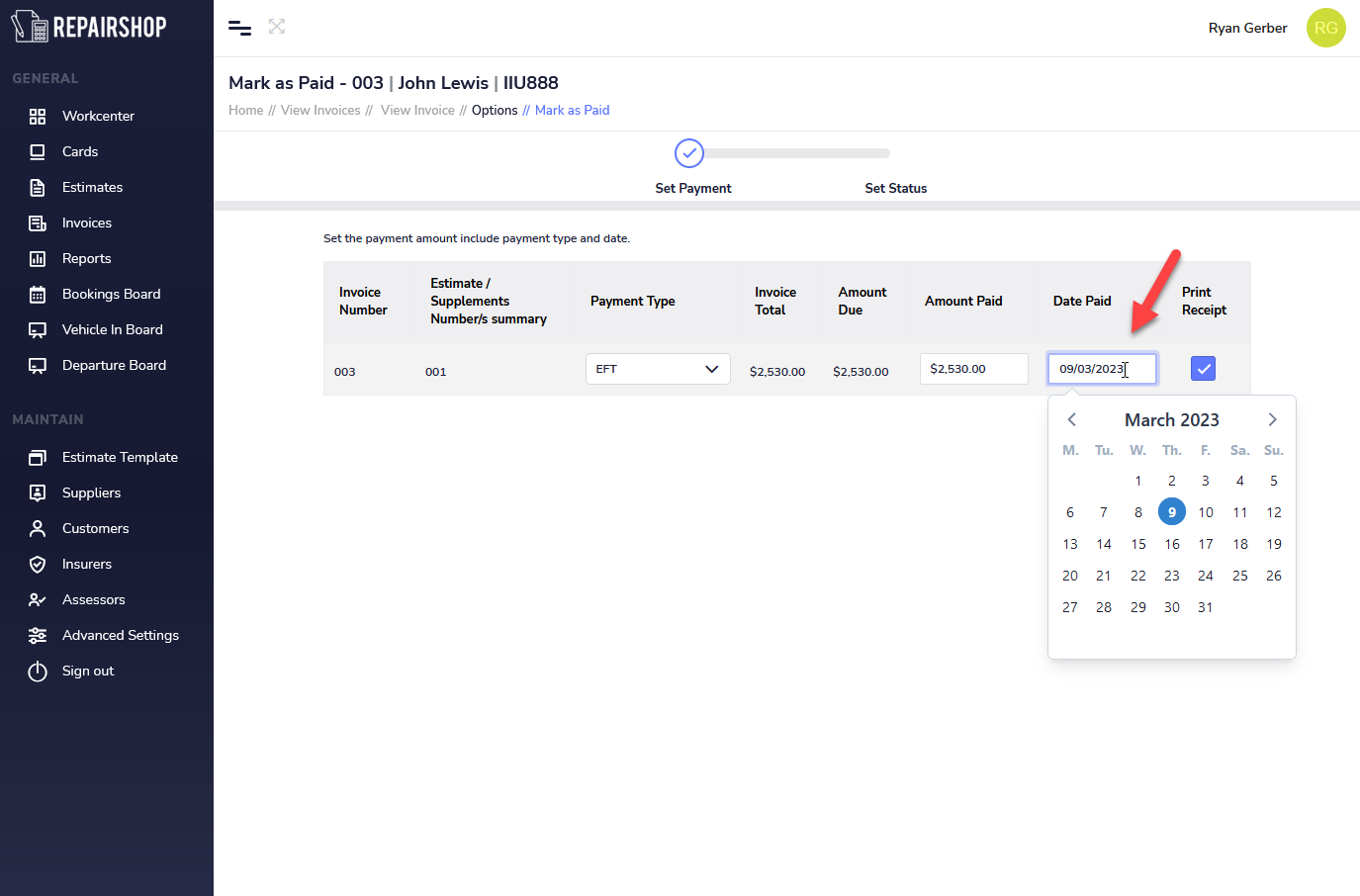Click the Bookings Board calendar icon

coord(38,294)
